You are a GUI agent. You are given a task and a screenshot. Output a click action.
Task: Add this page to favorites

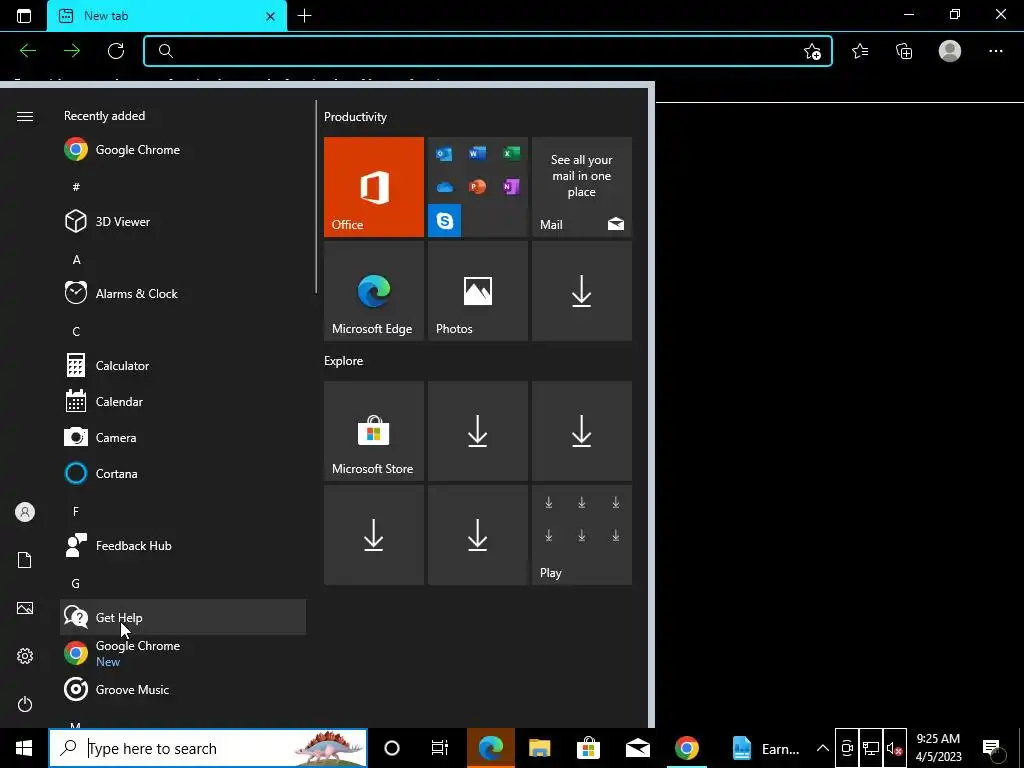point(812,51)
